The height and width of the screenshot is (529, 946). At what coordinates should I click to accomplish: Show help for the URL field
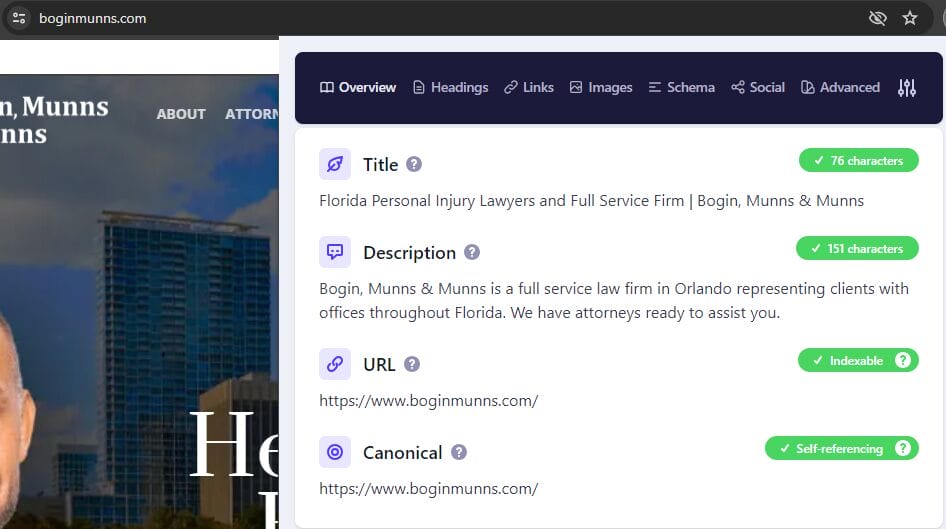point(412,364)
